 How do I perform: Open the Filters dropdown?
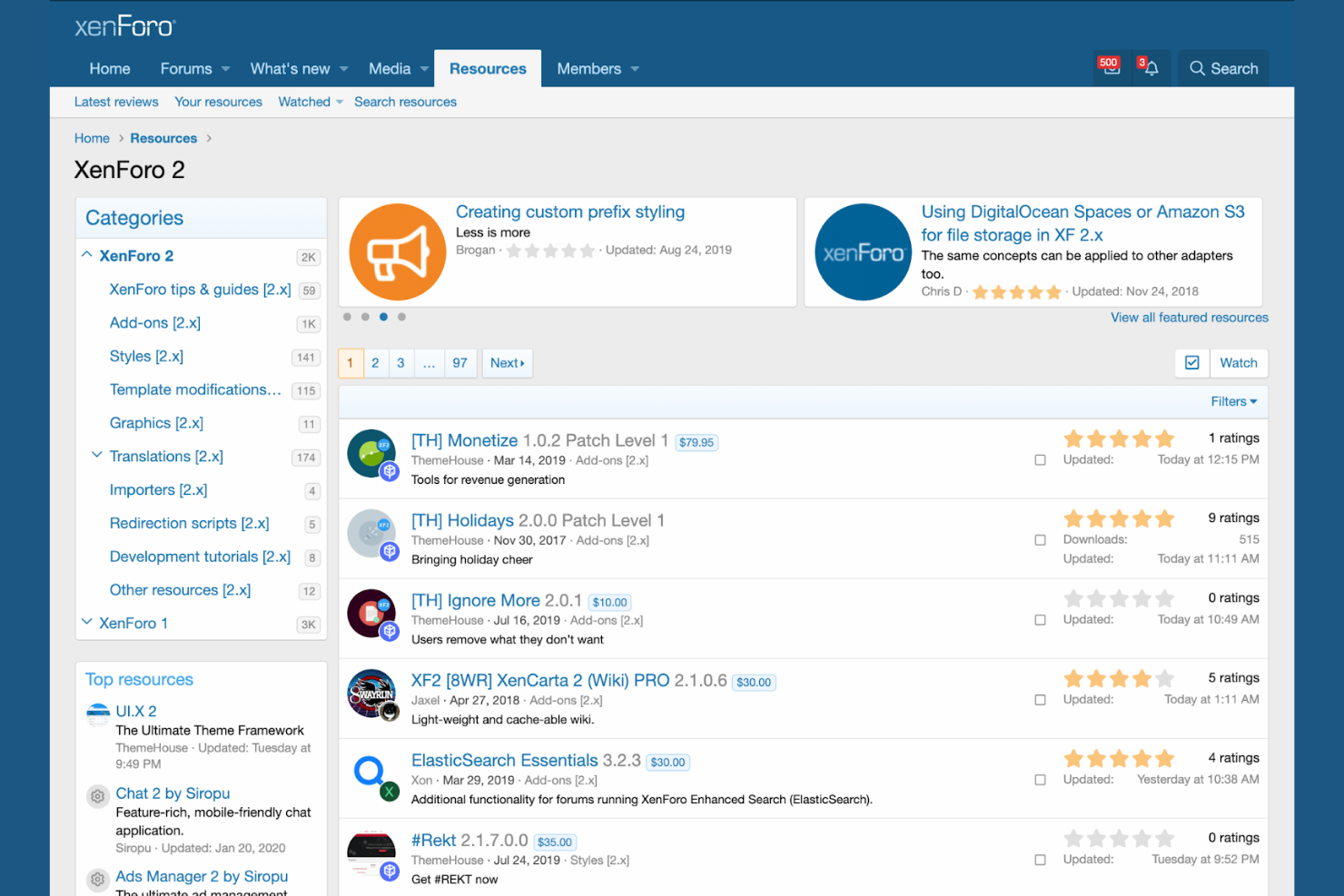pos(1233,401)
